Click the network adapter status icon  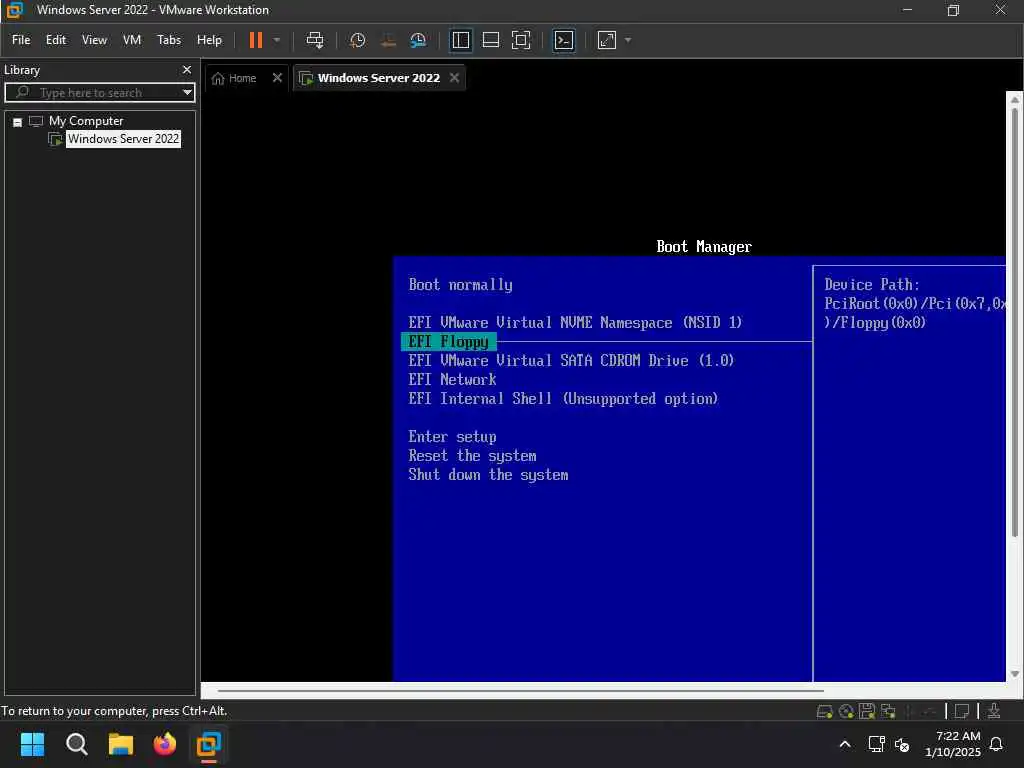click(x=888, y=711)
